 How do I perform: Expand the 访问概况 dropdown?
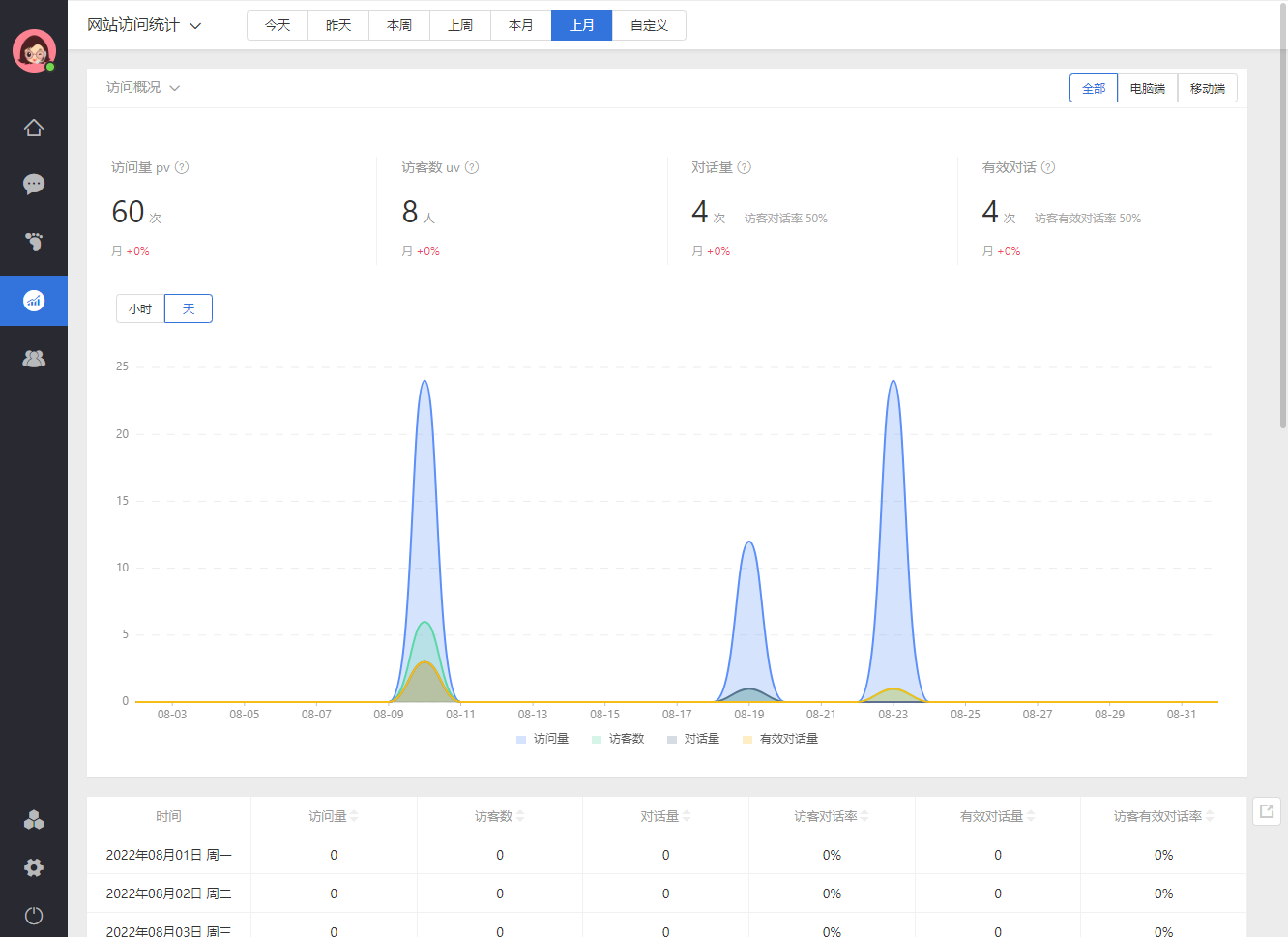(x=143, y=87)
